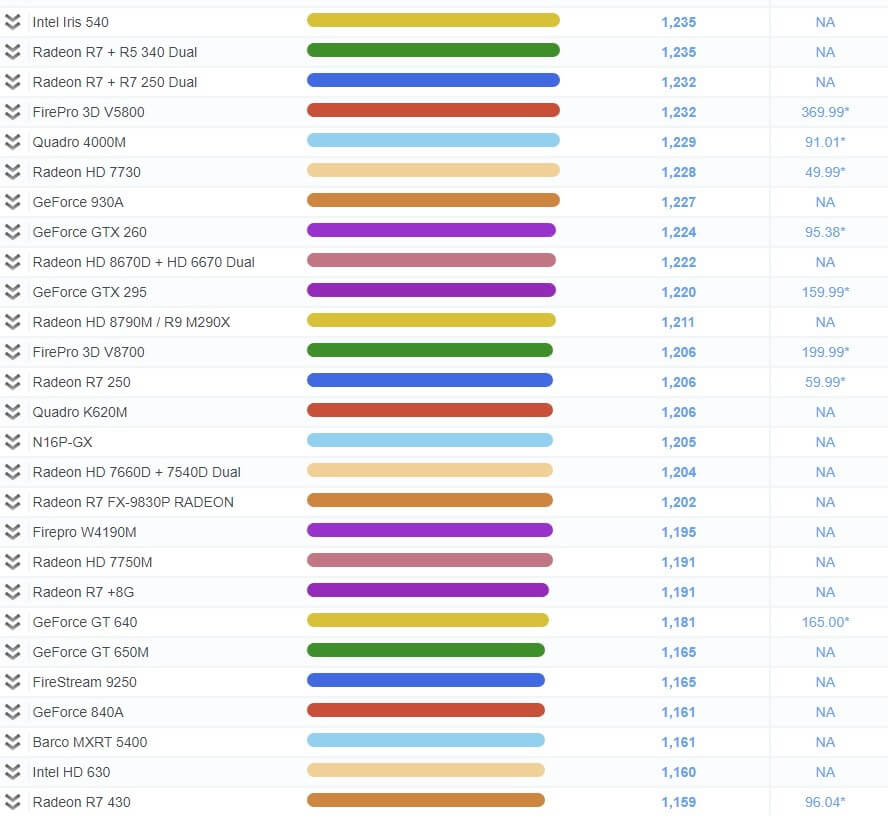The height and width of the screenshot is (816, 888).
Task: Click chevron icon beside GeForce GT 650M
Action: tap(12, 652)
